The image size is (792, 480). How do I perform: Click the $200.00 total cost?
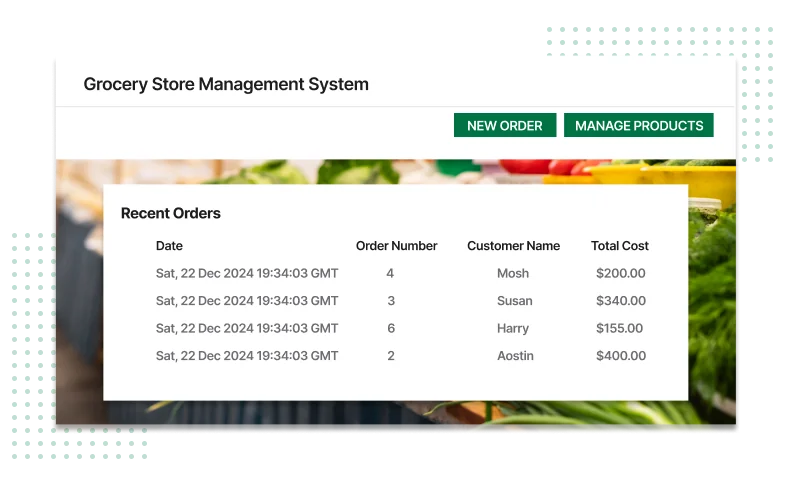tap(620, 273)
